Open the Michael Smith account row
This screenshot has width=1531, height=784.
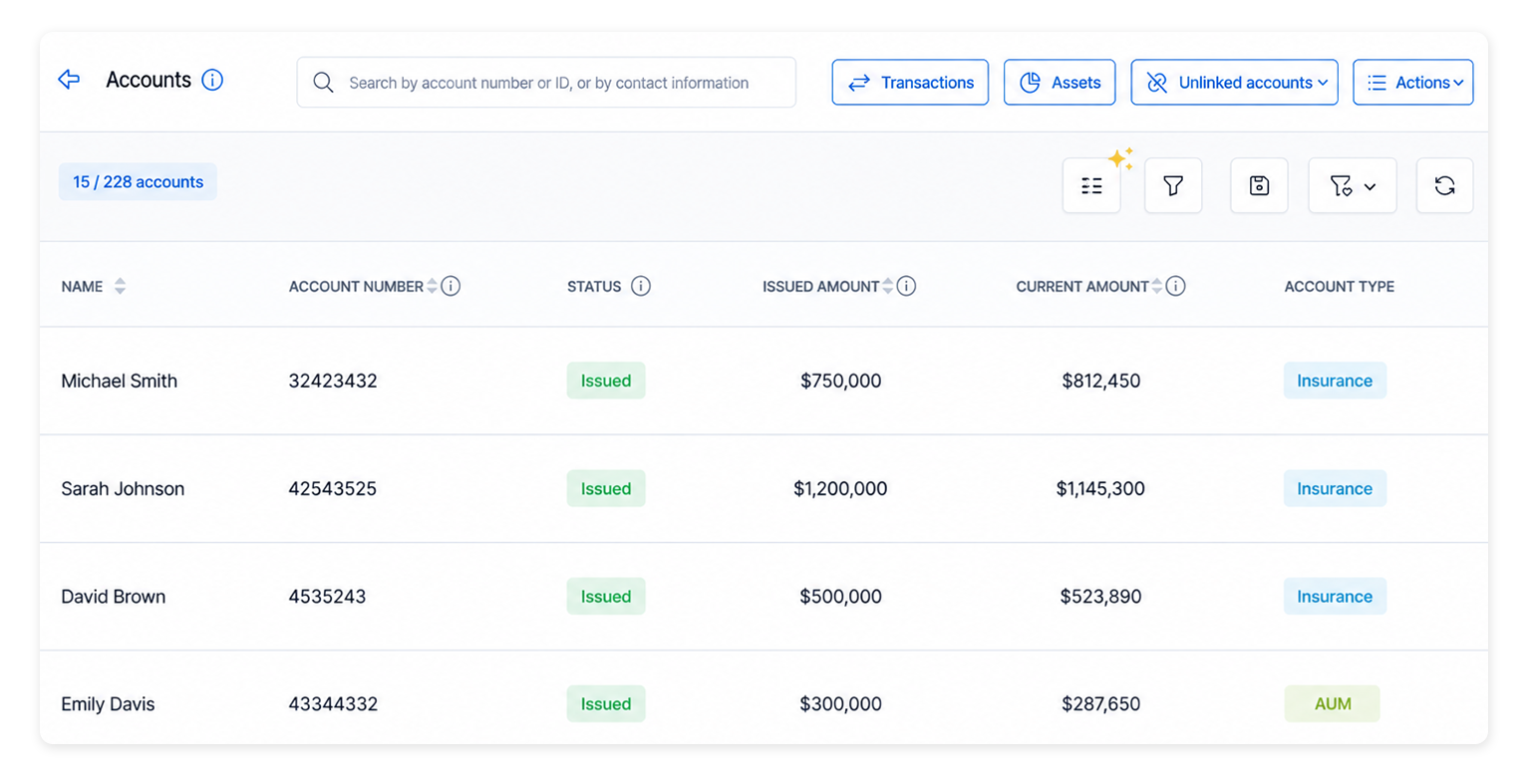(x=764, y=381)
